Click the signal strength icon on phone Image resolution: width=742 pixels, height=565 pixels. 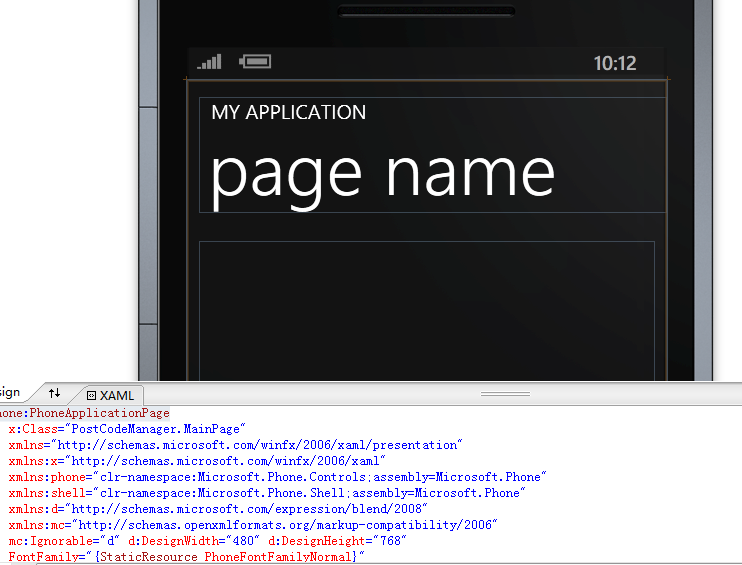tap(210, 62)
